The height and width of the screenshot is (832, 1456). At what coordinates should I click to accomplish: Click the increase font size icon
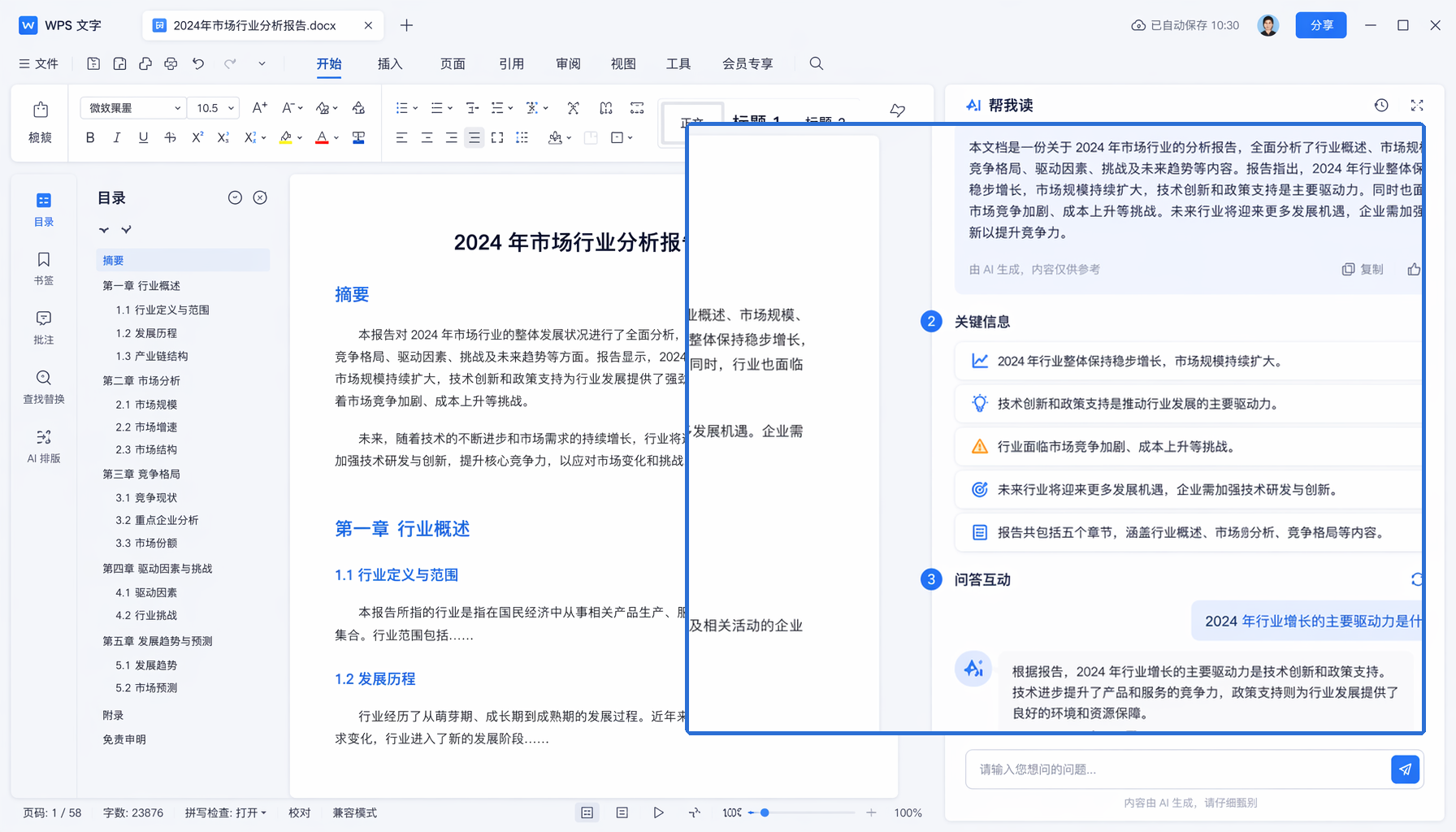[260, 108]
